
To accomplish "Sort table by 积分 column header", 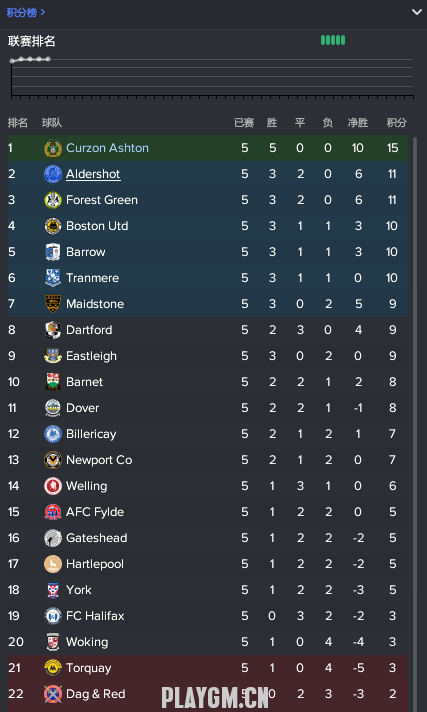I will (397, 123).
